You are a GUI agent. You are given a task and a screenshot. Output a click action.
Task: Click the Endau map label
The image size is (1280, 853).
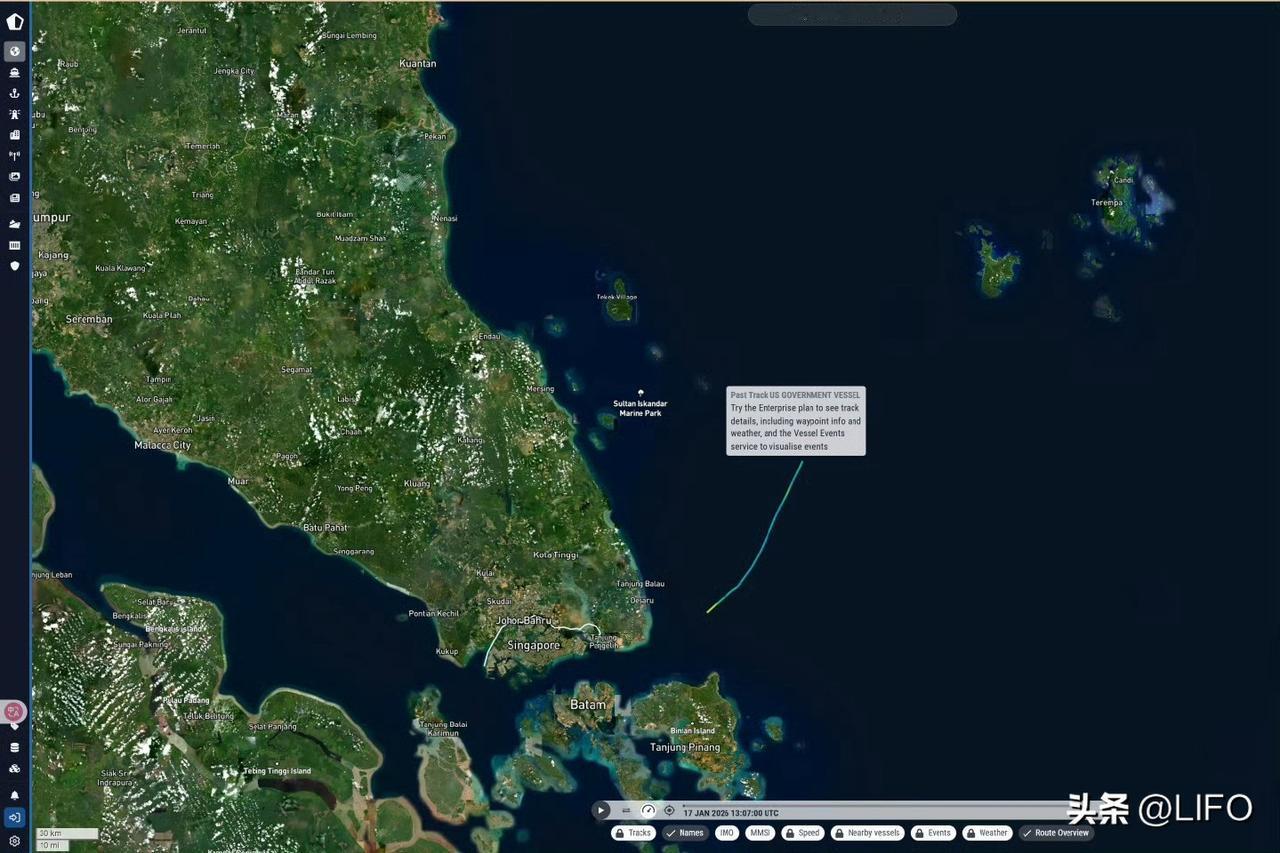[490, 337]
